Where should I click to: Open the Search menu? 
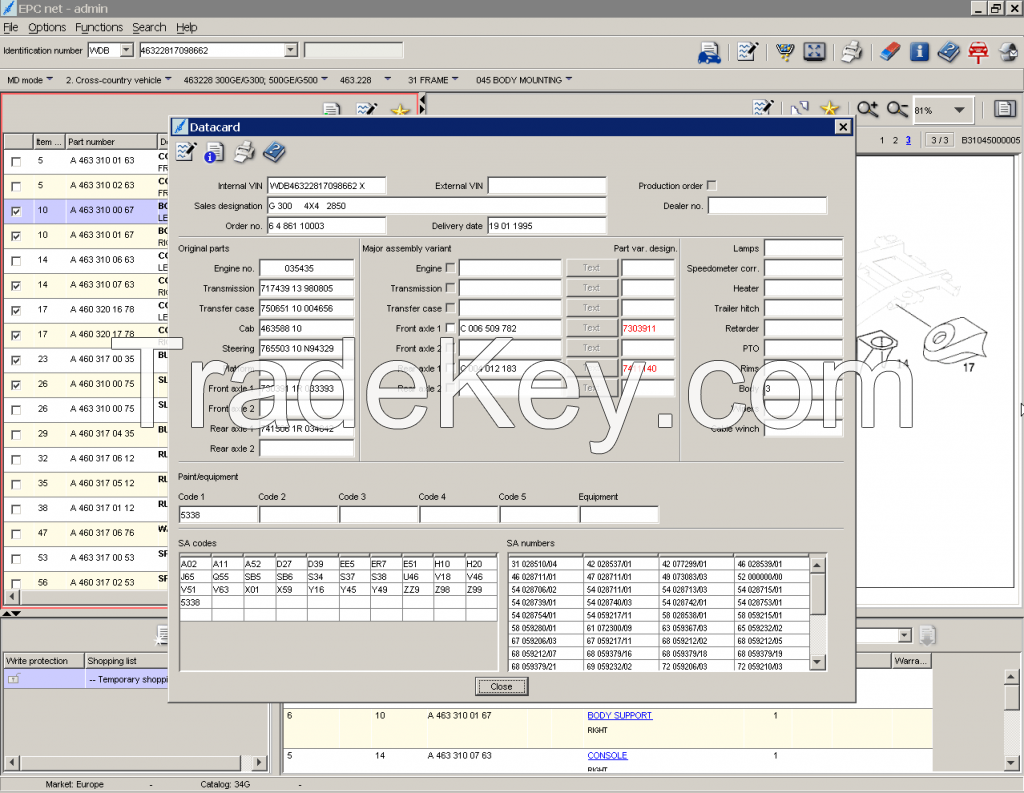[x=149, y=27]
